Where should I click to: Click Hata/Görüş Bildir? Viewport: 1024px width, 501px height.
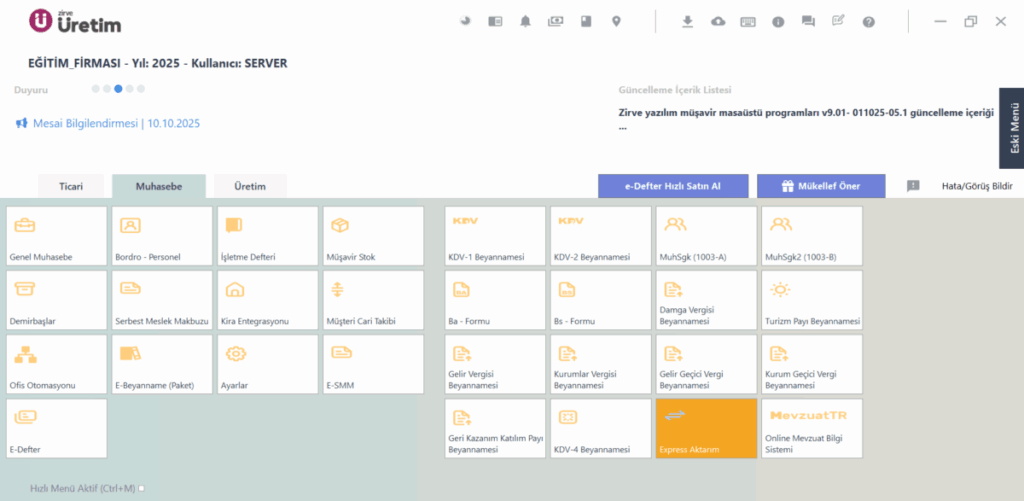tap(977, 186)
